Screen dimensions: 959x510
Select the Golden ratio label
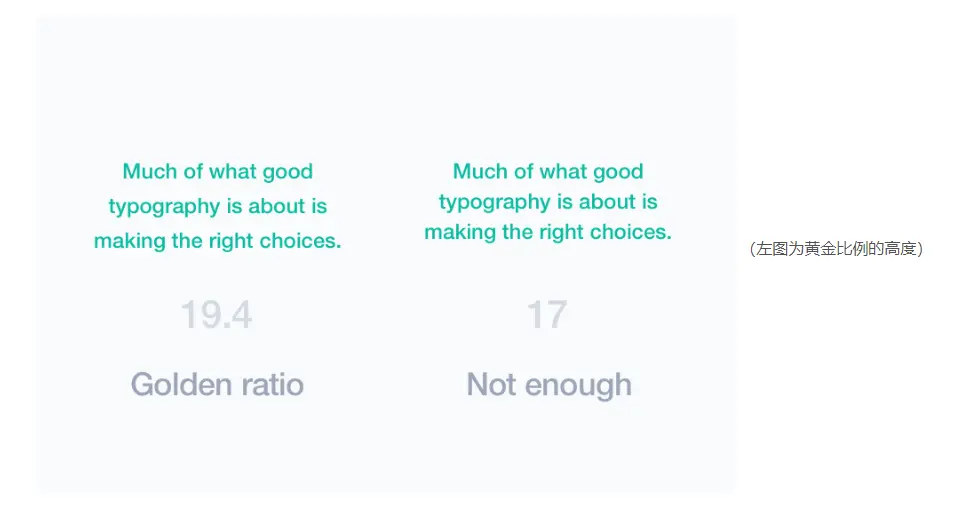(x=217, y=384)
